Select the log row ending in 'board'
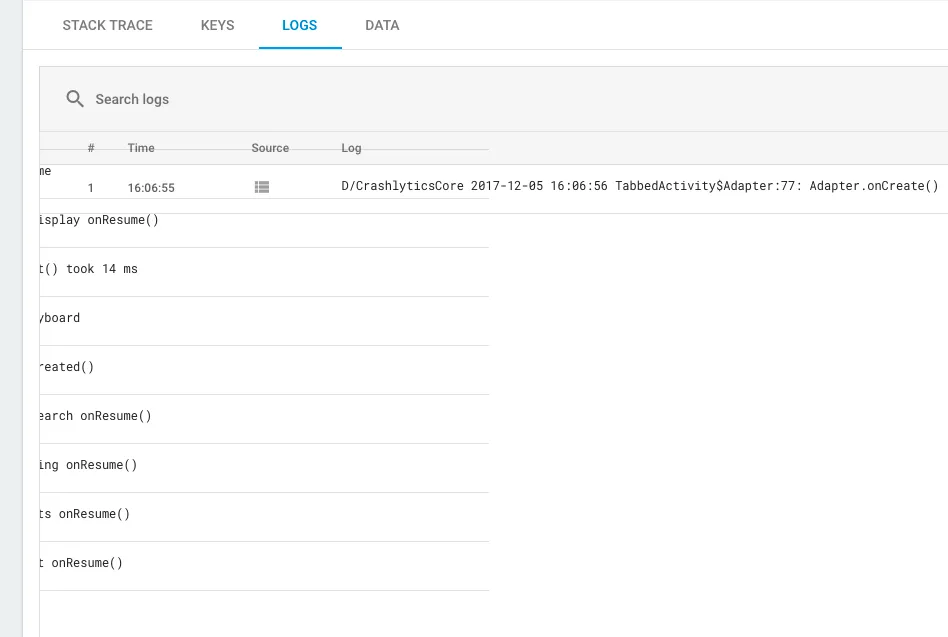The width and height of the screenshot is (948, 637). point(264,321)
